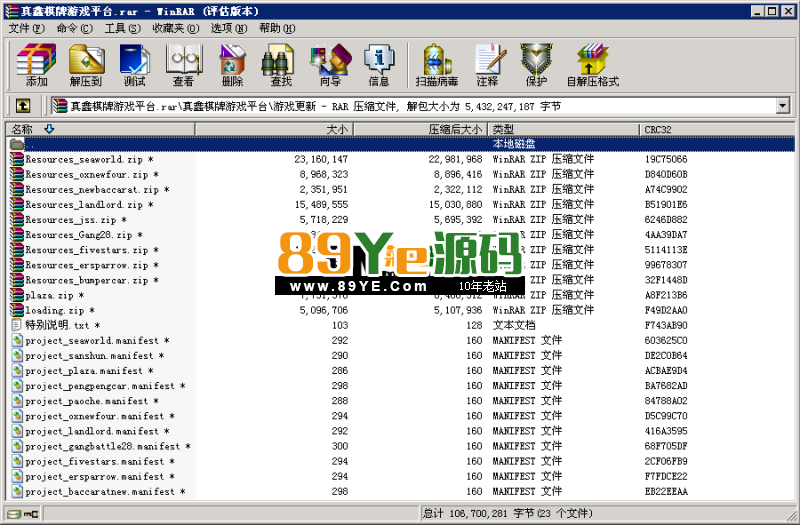Open the Favorites (收藏夹) menu
The height and width of the screenshot is (525, 800).
[176, 29]
